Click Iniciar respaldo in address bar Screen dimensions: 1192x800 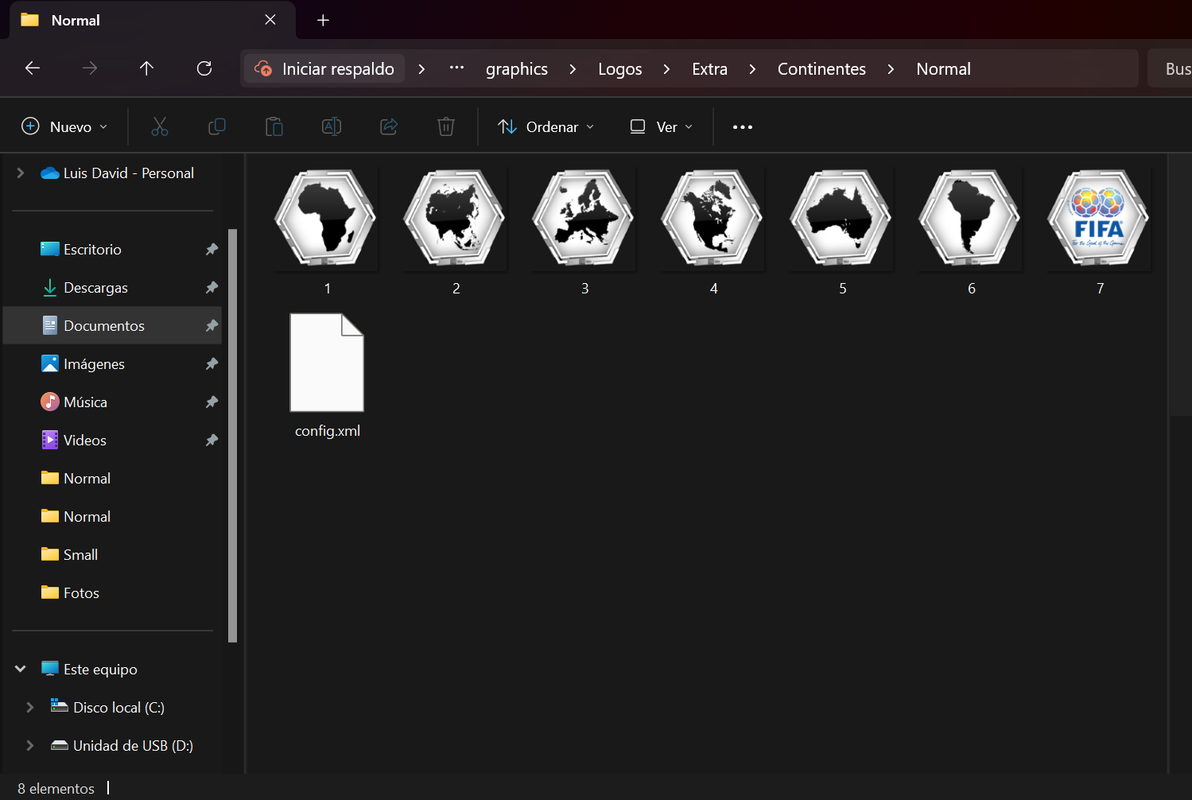325,69
